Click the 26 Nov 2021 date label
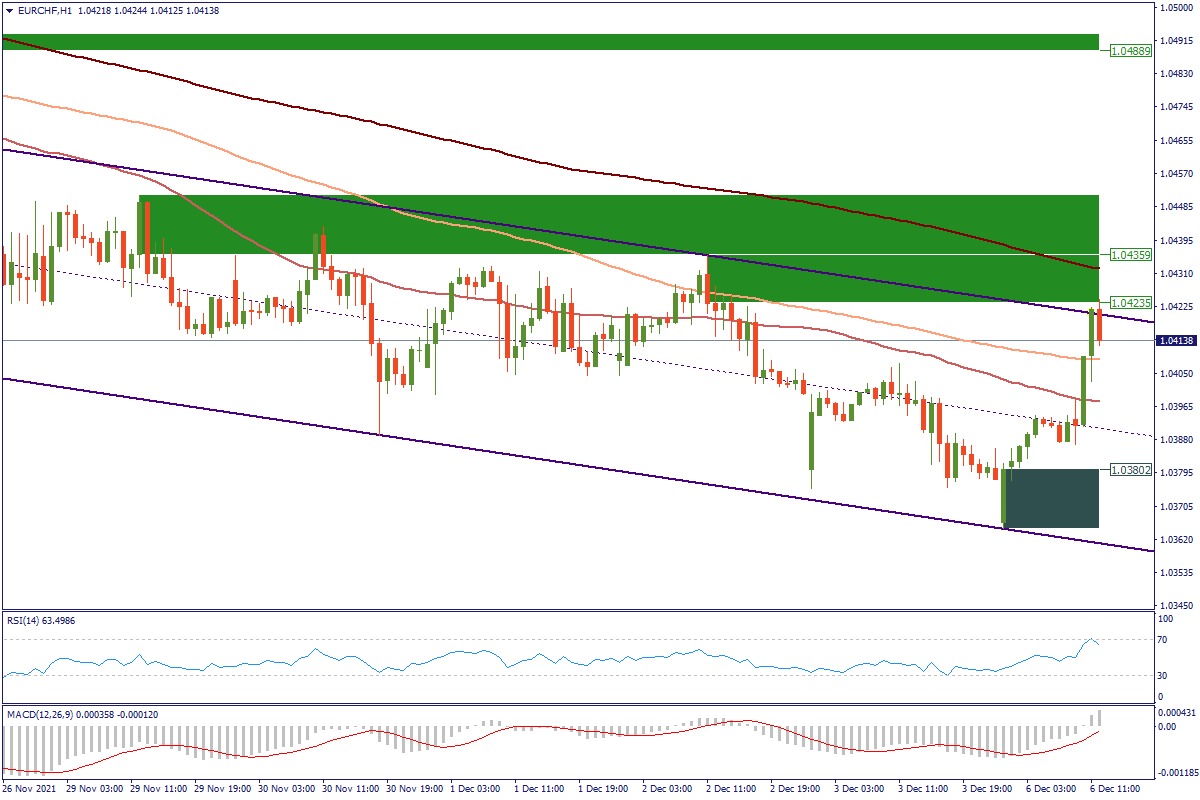The width and height of the screenshot is (1200, 800). click(x=30, y=788)
